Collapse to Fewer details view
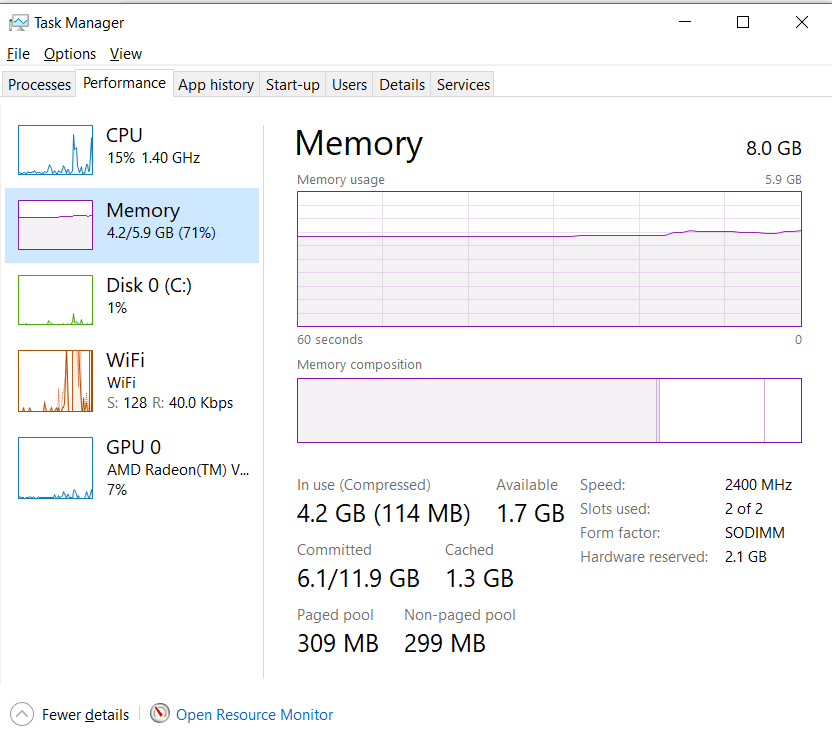 pos(84,714)
